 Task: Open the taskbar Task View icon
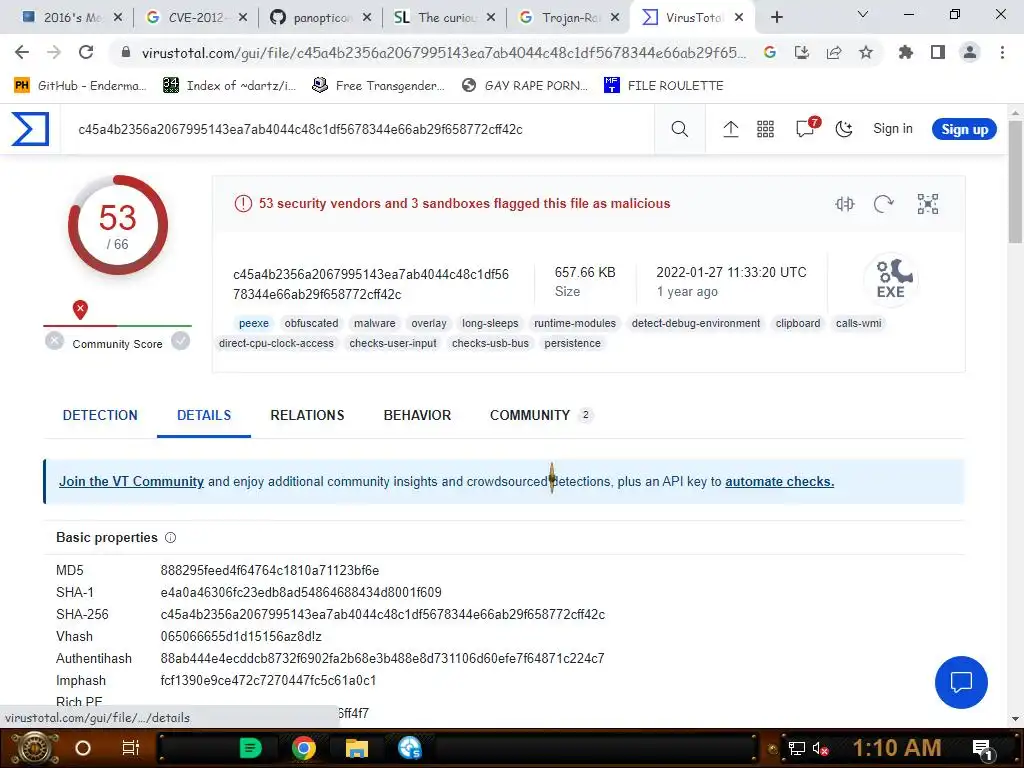(131, 748)
